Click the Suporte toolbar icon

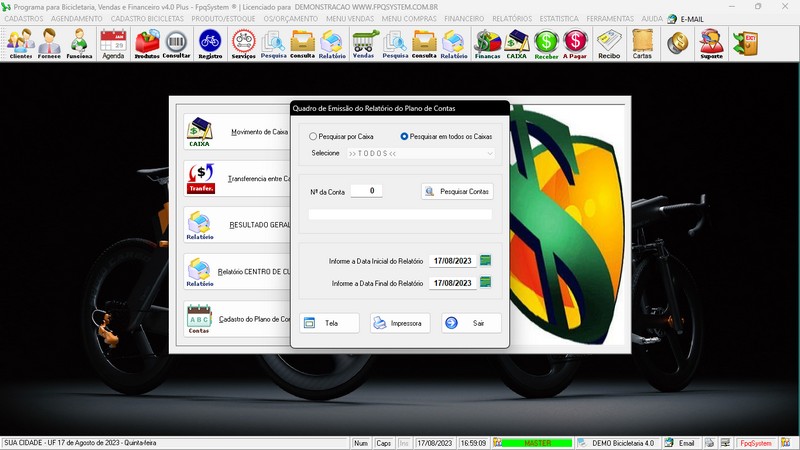point(711,43)
